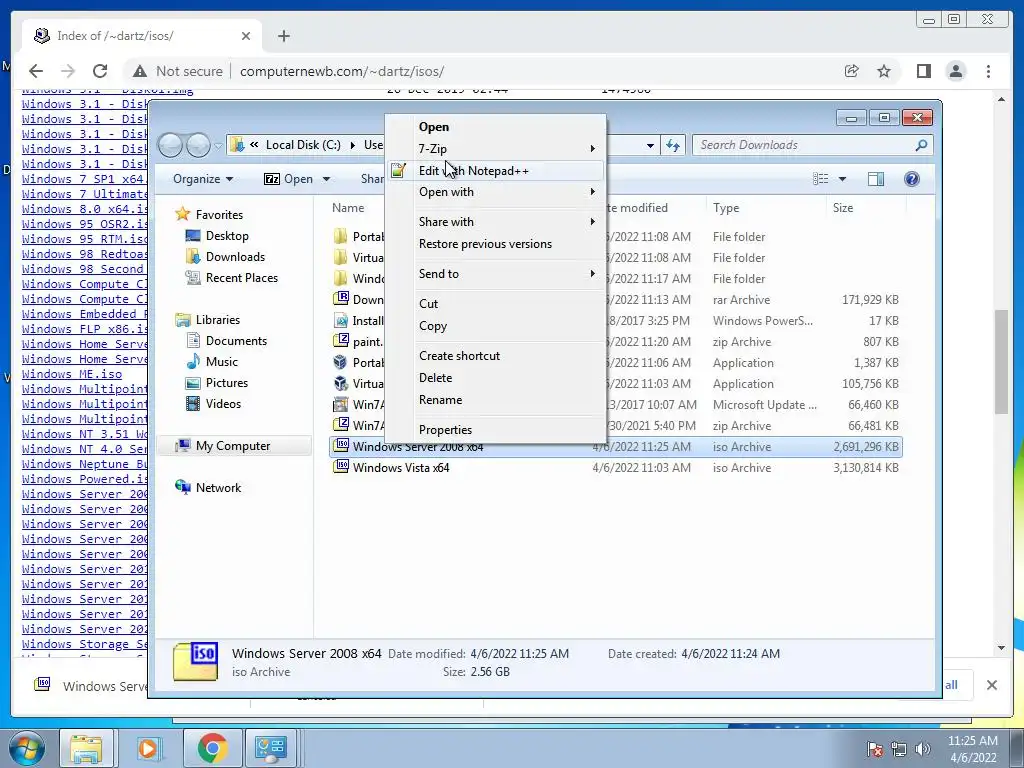
Task: Click the Libraries heading
Action: coord(217,320)
